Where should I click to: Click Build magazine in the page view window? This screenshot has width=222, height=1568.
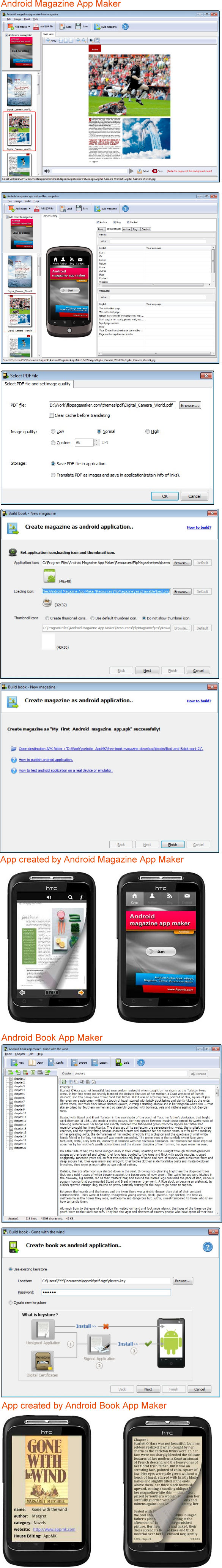click(x=106, y=26)
